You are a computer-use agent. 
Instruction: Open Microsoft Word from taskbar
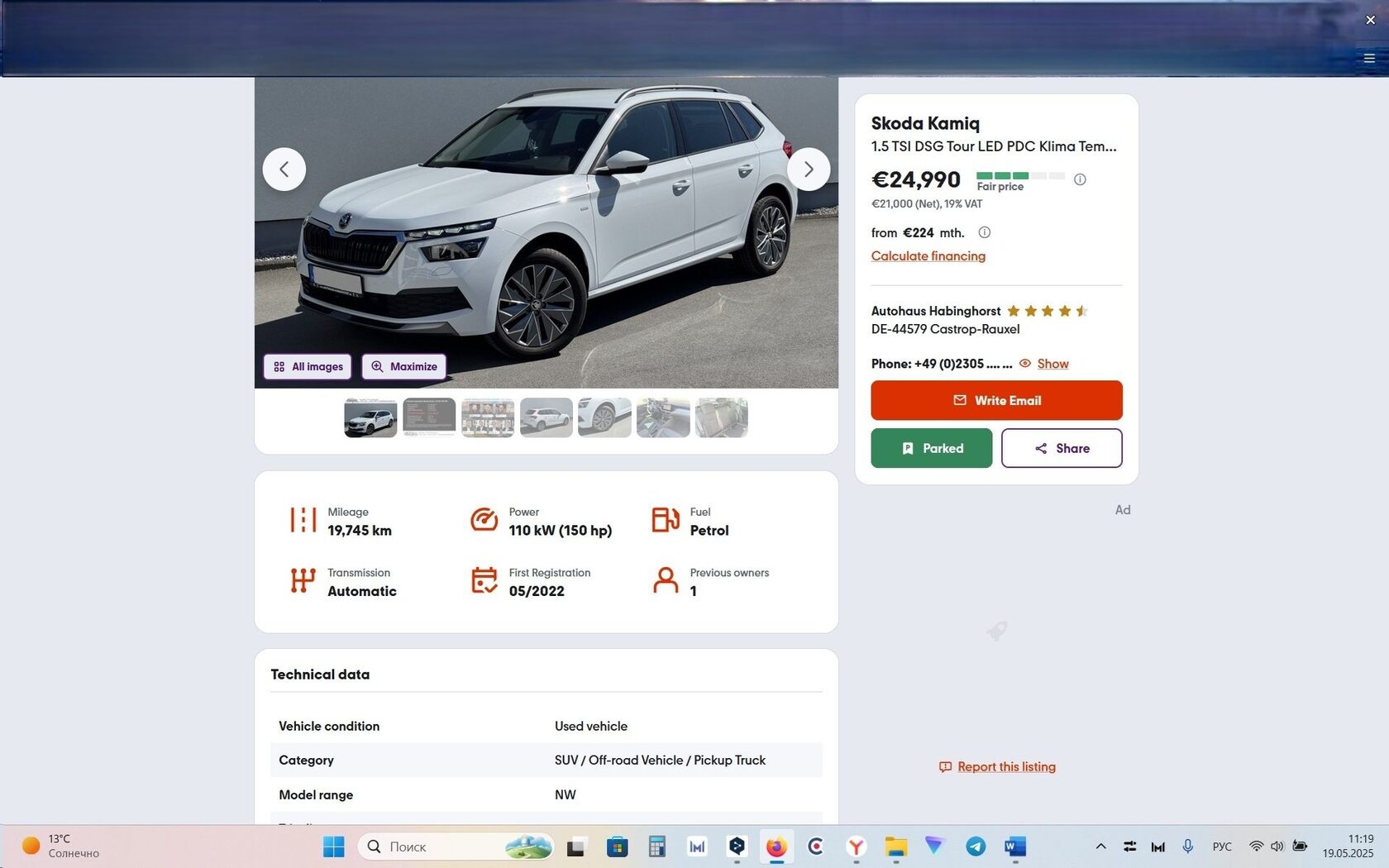click(1015, 847)
